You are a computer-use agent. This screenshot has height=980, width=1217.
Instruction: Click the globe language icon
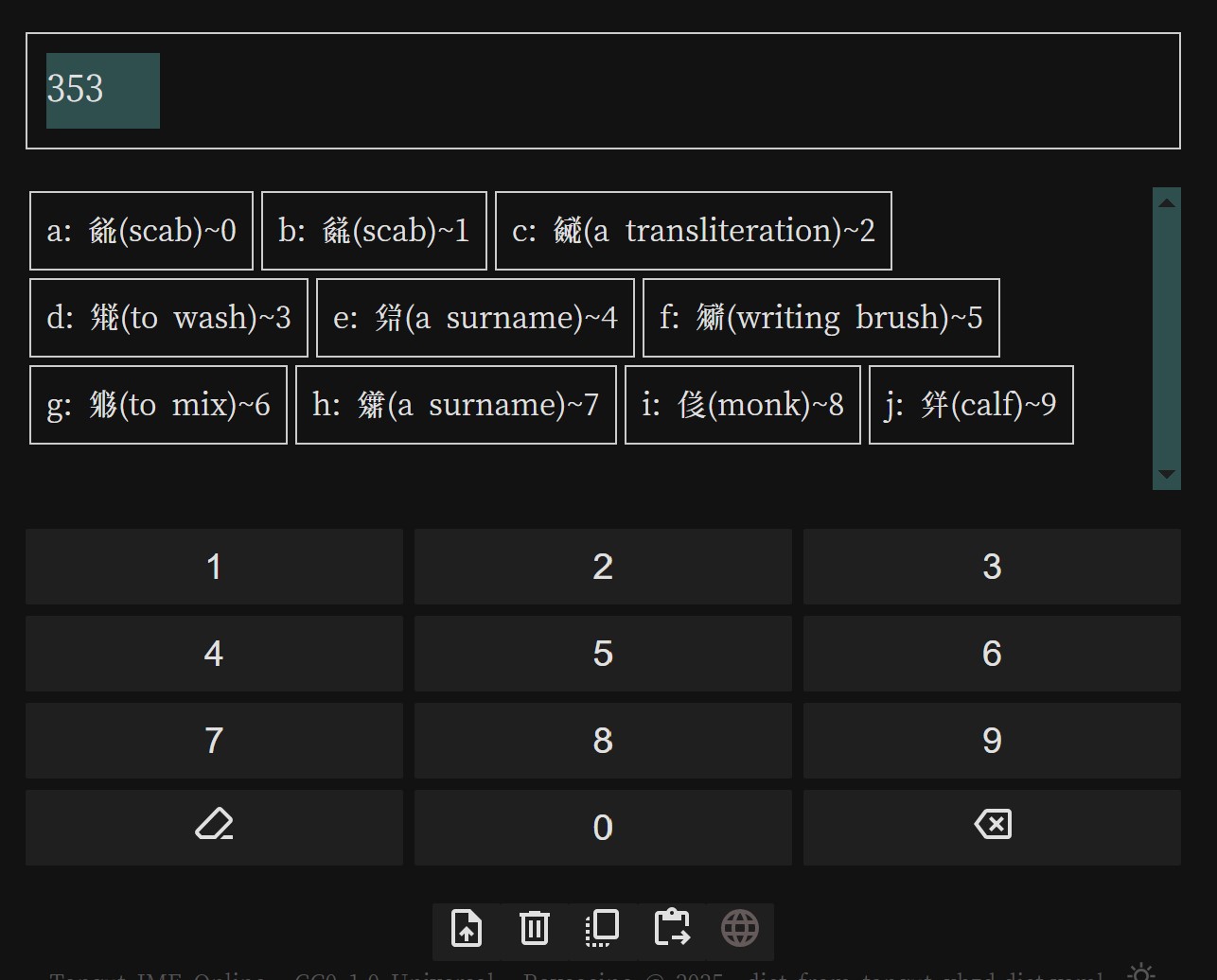coord(740,928)
